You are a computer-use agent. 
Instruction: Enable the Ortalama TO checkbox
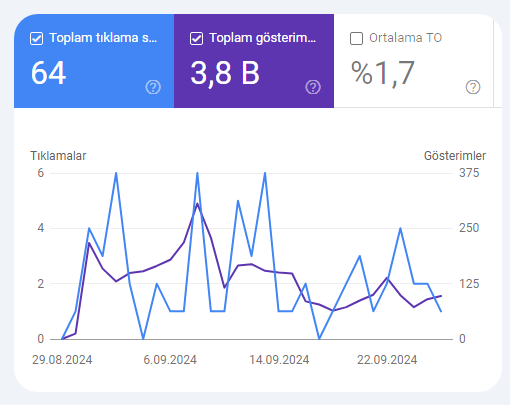click(356, 38)
